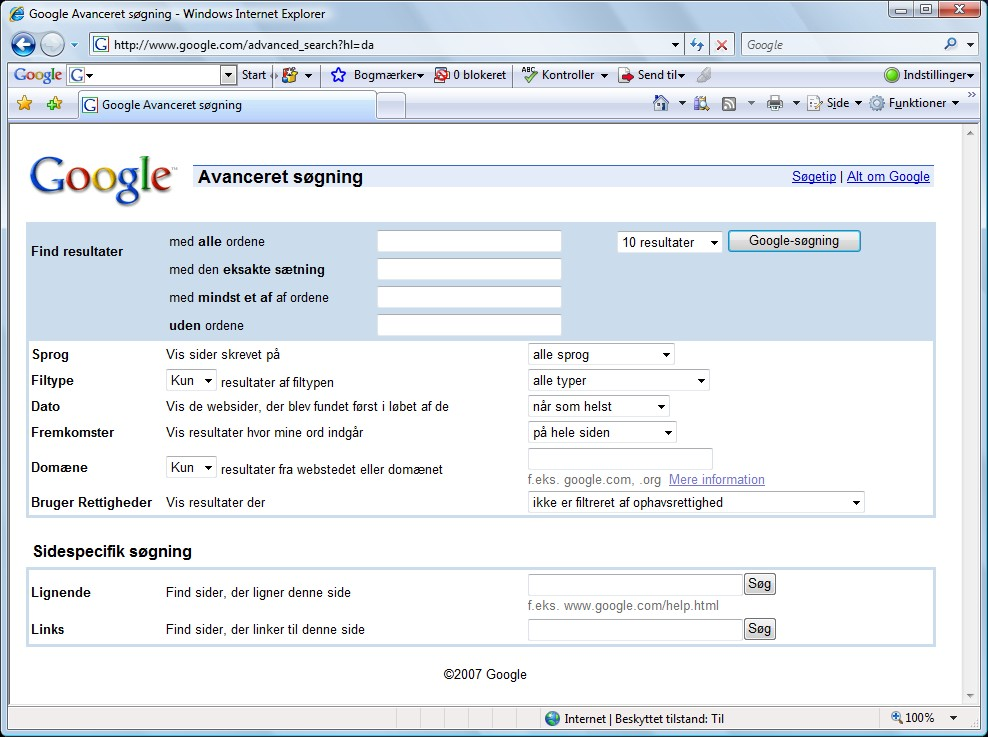Click the Bogmærker star icon

tap(338, 75)
